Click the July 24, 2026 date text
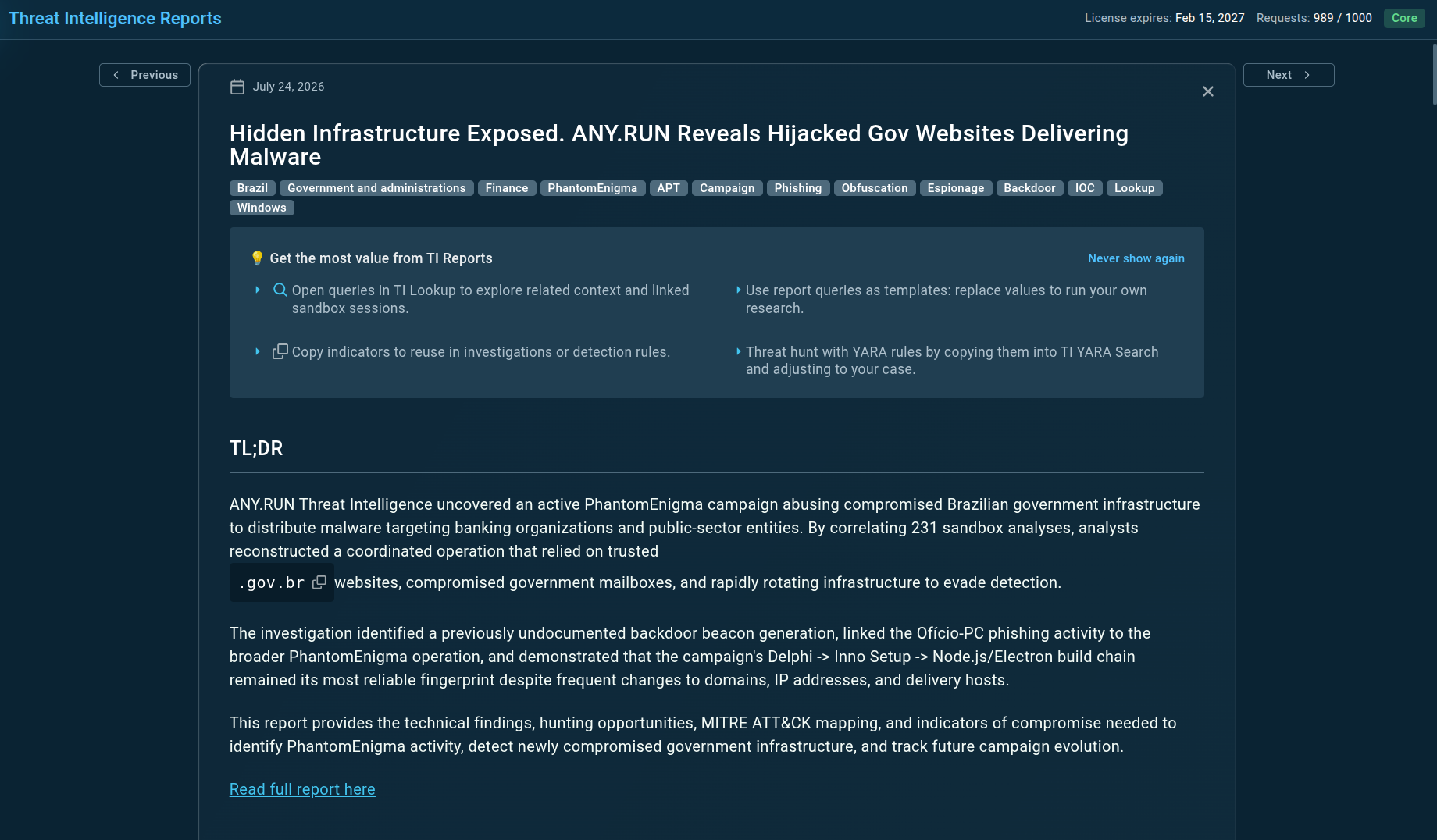The width and height of the screenshot is (1437, 840). [x=288, y=87]
